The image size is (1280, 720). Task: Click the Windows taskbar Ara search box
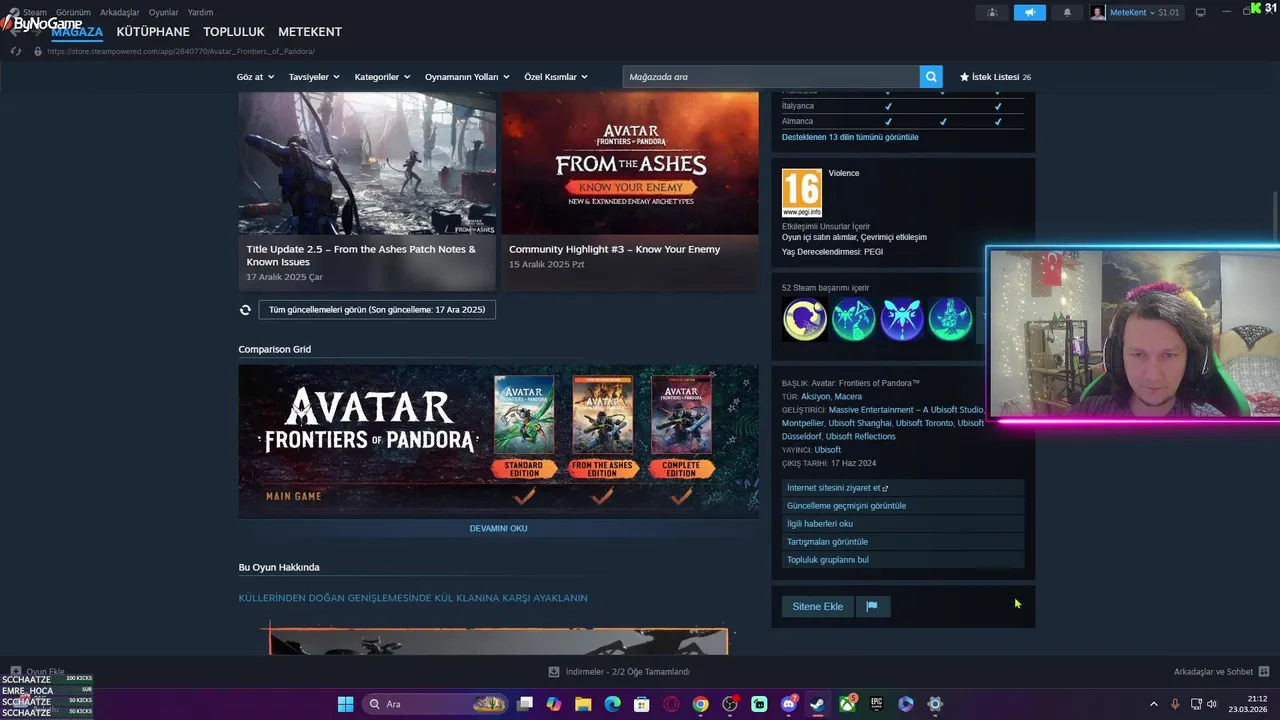pos(434,704)
